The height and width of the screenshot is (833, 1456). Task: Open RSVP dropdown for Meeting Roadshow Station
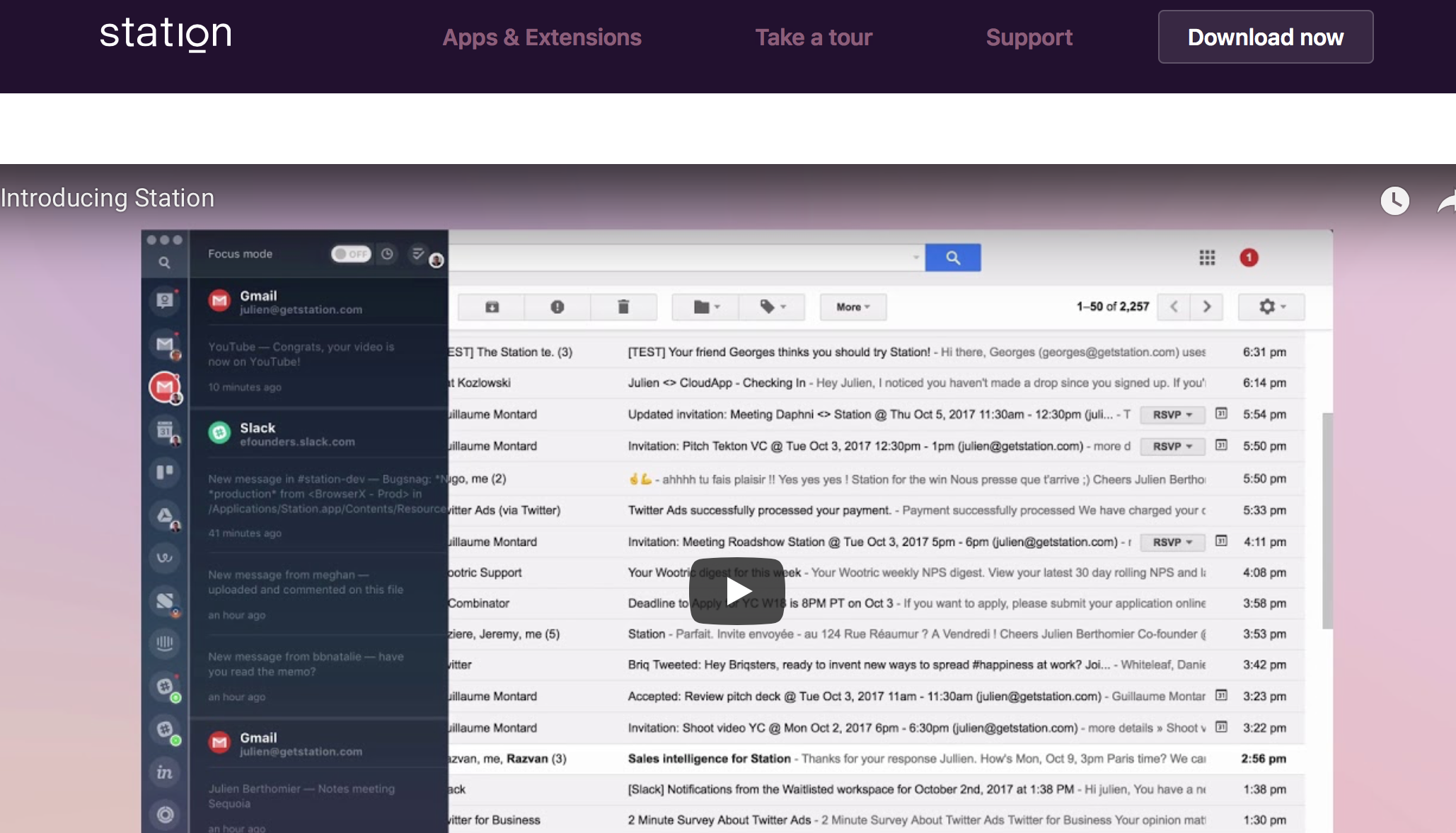pyautogui.click(x=1172, y=542)
